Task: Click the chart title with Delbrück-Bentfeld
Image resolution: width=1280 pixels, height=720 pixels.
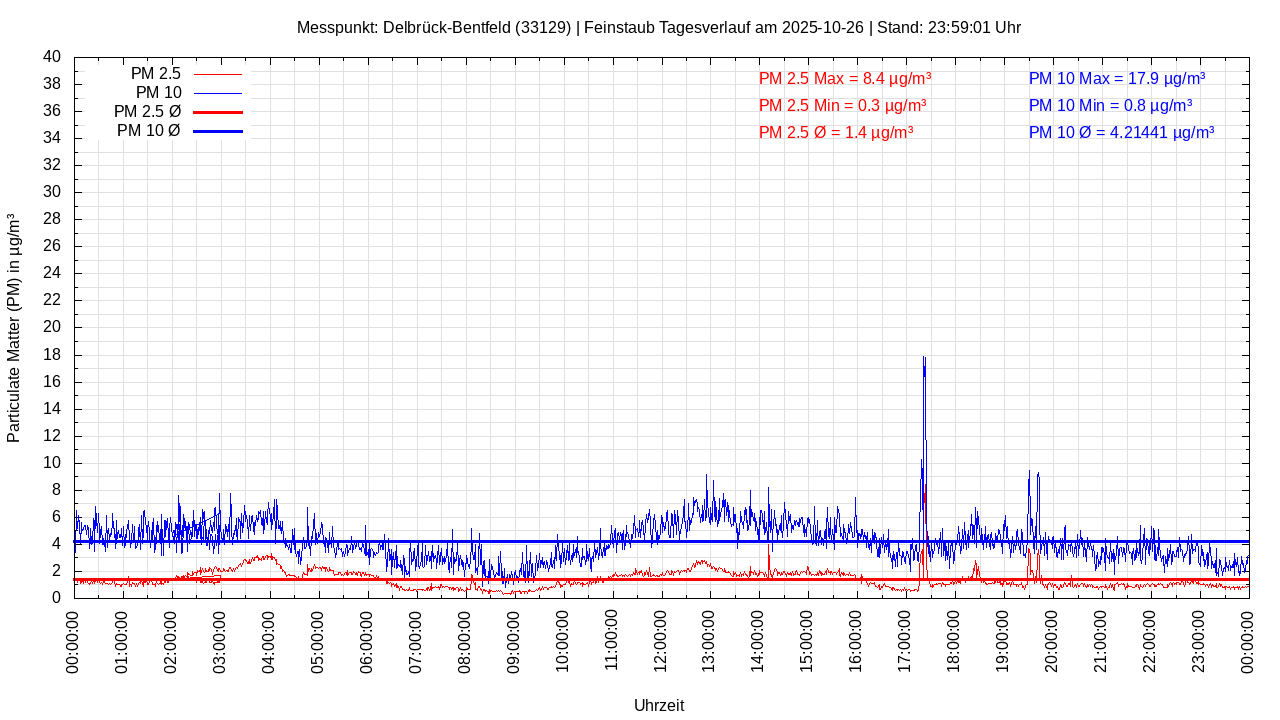Action: [658, 27]
